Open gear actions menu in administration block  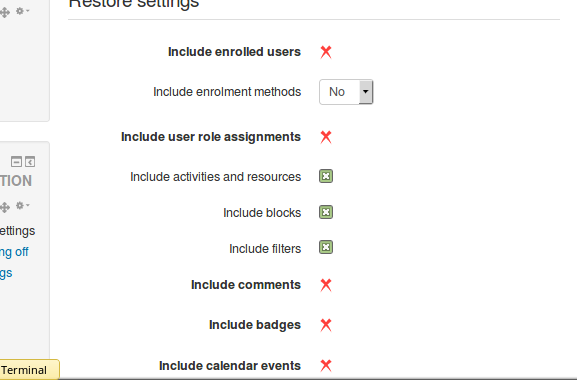tap(22, 205)
